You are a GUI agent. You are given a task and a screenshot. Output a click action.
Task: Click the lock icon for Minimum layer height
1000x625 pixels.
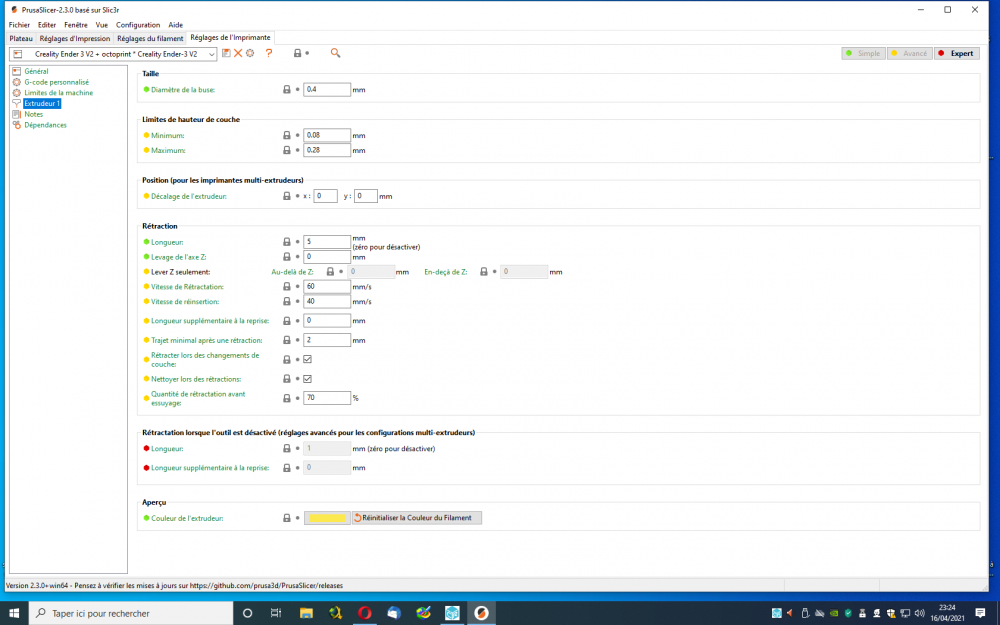(287, 135)
